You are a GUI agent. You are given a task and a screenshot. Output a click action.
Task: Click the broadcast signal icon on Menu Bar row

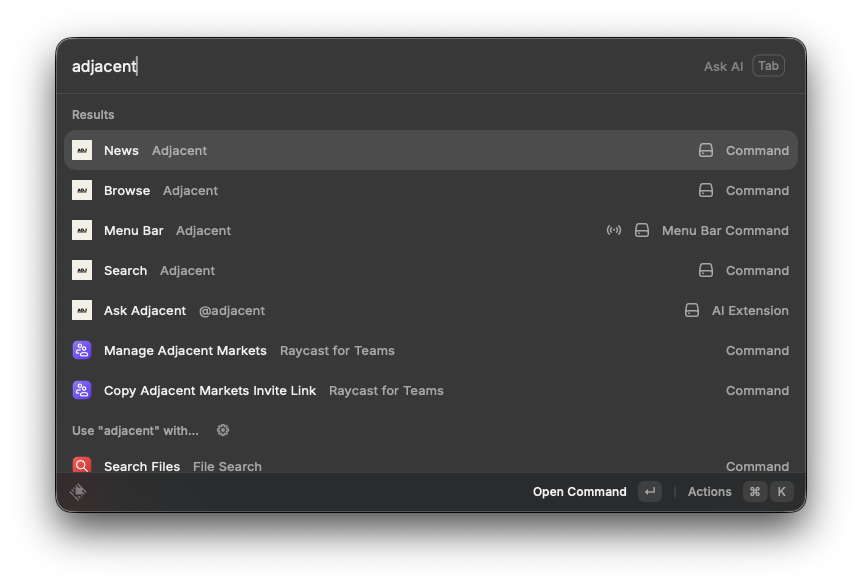coord(614,230)
